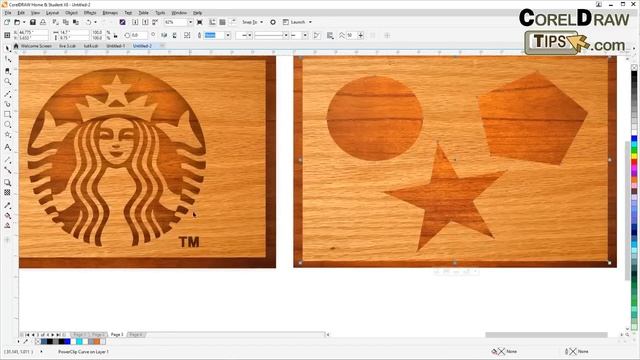
Task: Go to the first page button
Action: click(28, 335)
